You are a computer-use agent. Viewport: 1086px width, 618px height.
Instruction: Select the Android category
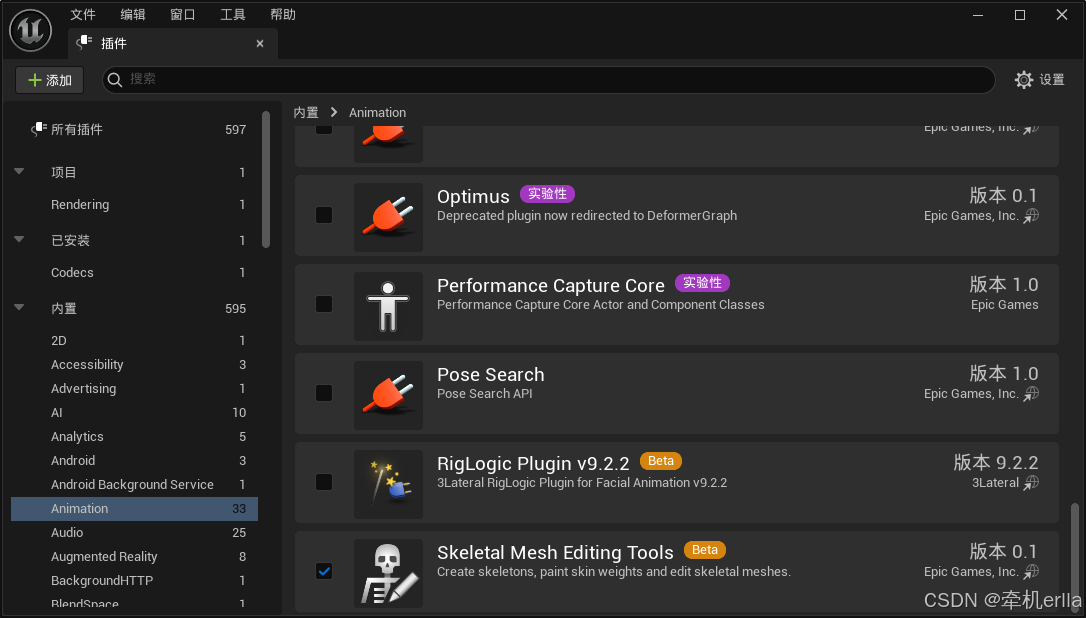(x=134, y=461)
